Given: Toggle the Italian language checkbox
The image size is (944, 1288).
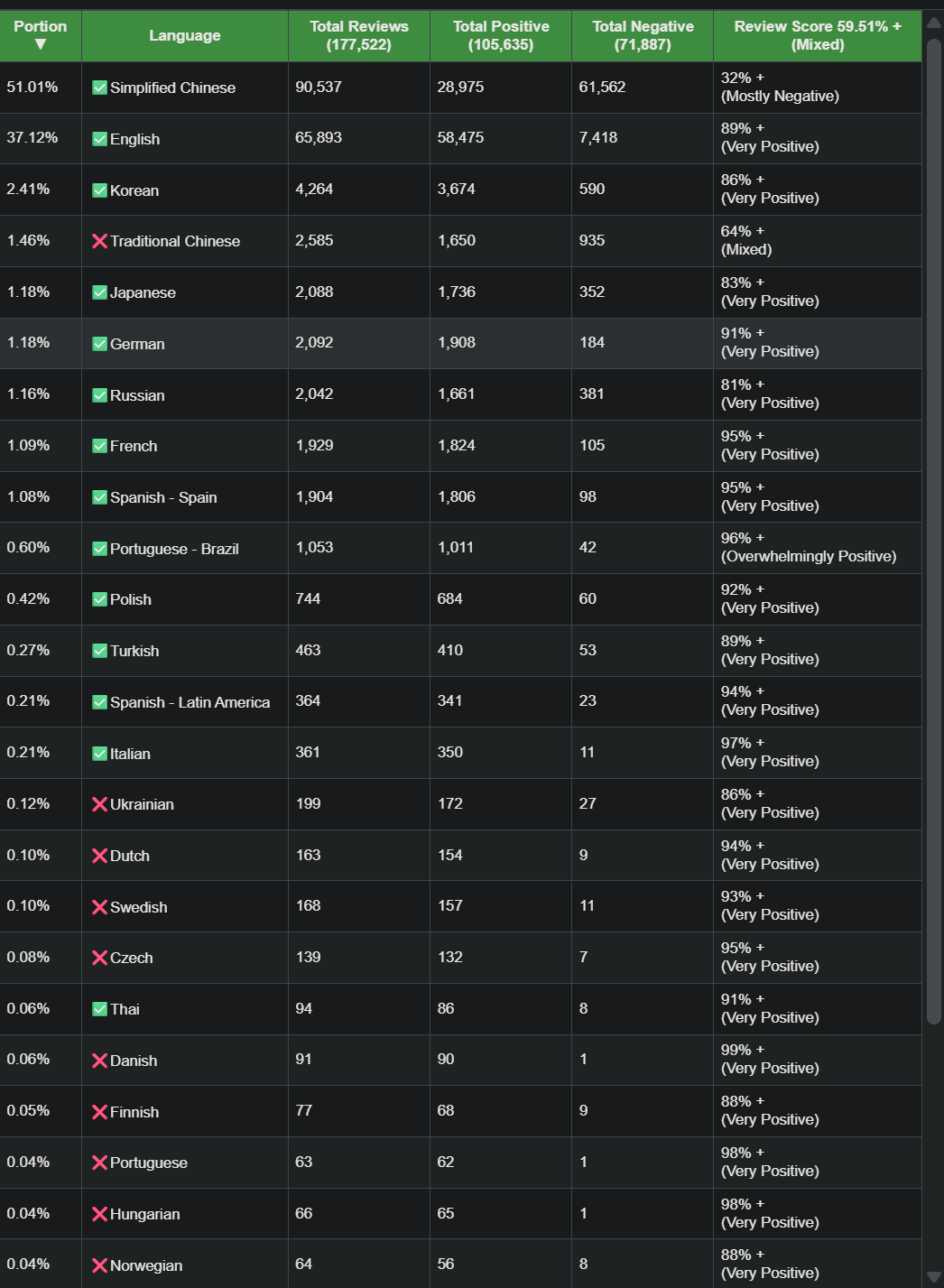Looking at the screenshot, I should 100,754.
